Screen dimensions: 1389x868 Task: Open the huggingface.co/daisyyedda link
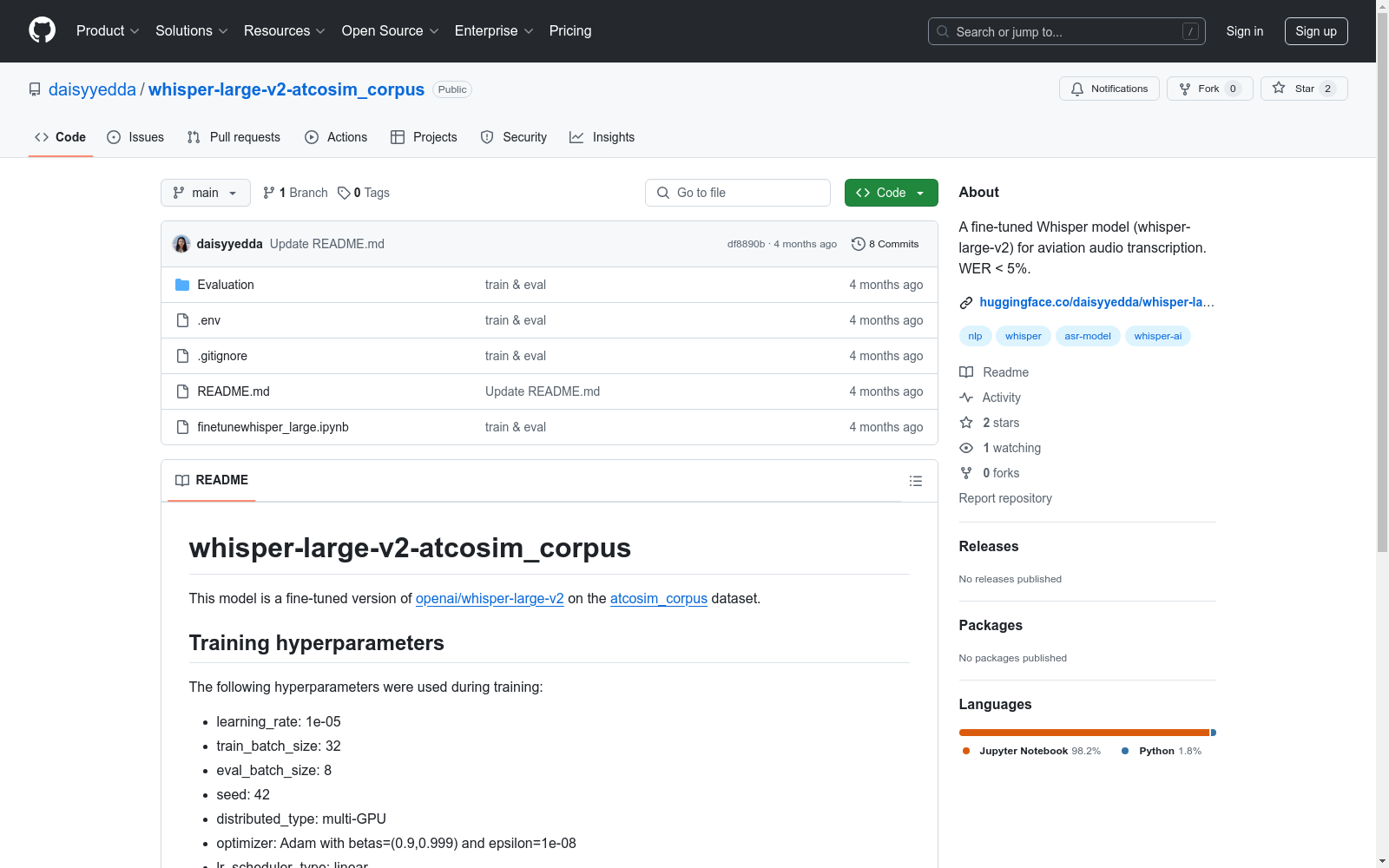click(x=1097, y=302)
